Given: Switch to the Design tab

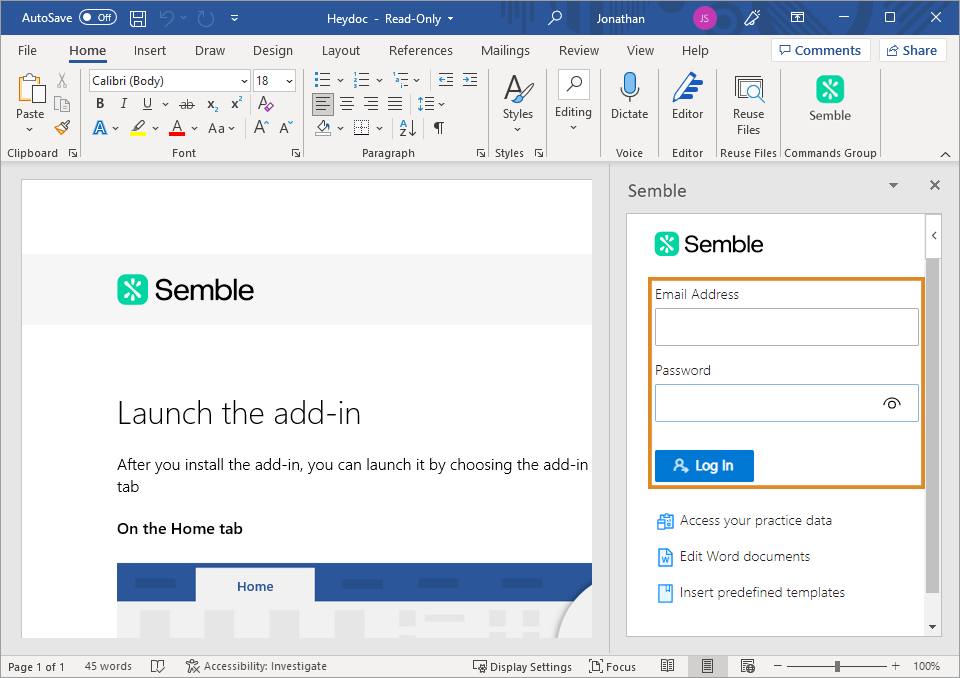Looking at the screenshot, I should coord(272,50).
